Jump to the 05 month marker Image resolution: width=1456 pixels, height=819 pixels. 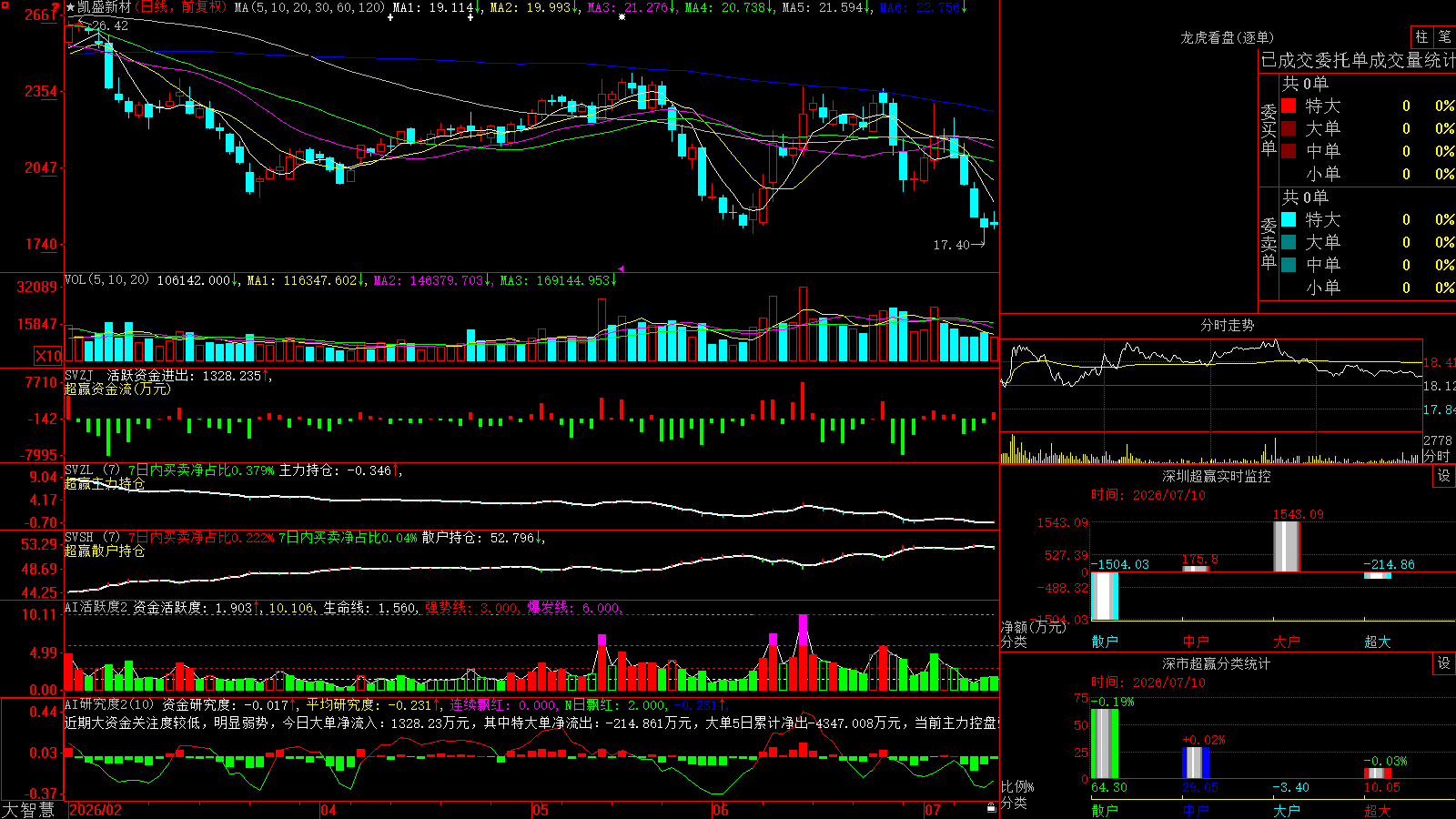[x=541, y=810]
